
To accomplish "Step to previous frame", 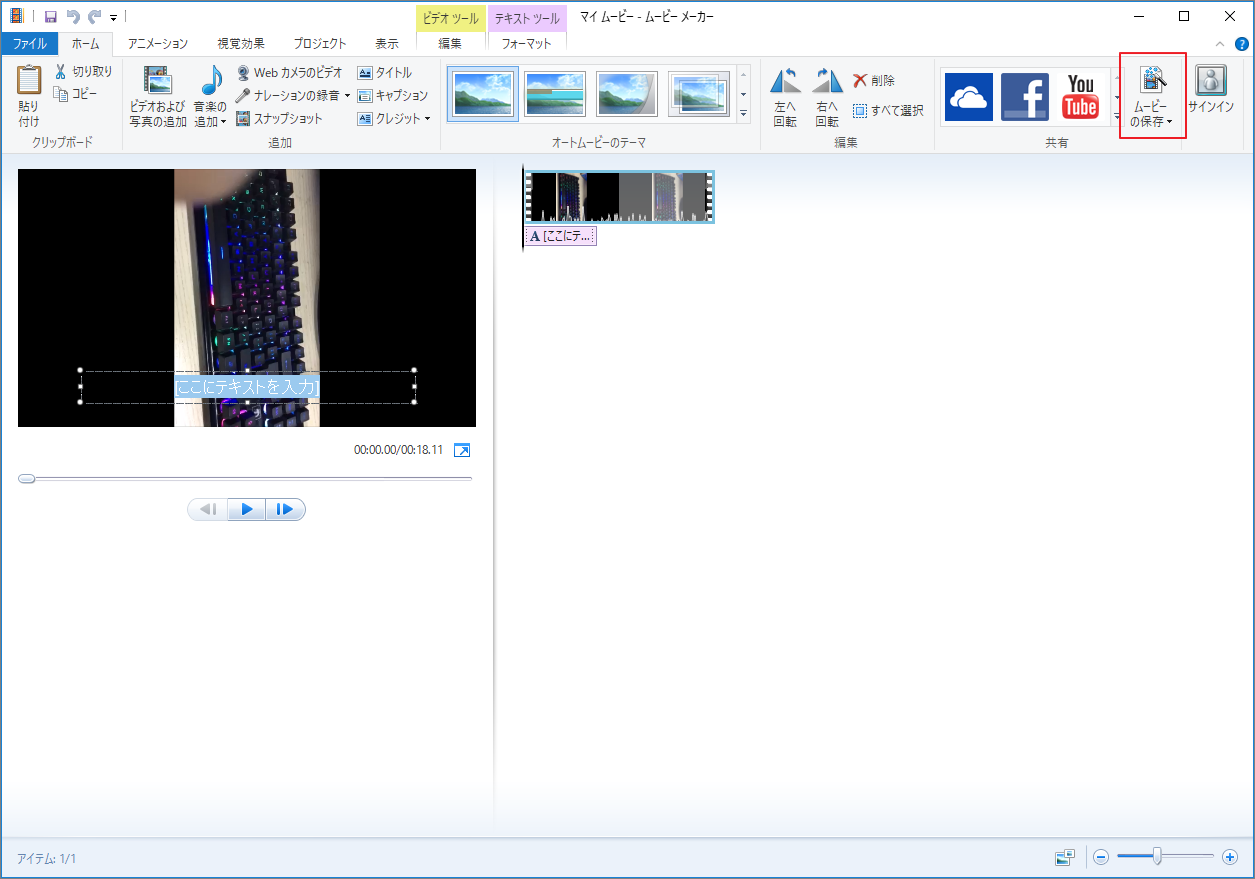I will 208,510.
